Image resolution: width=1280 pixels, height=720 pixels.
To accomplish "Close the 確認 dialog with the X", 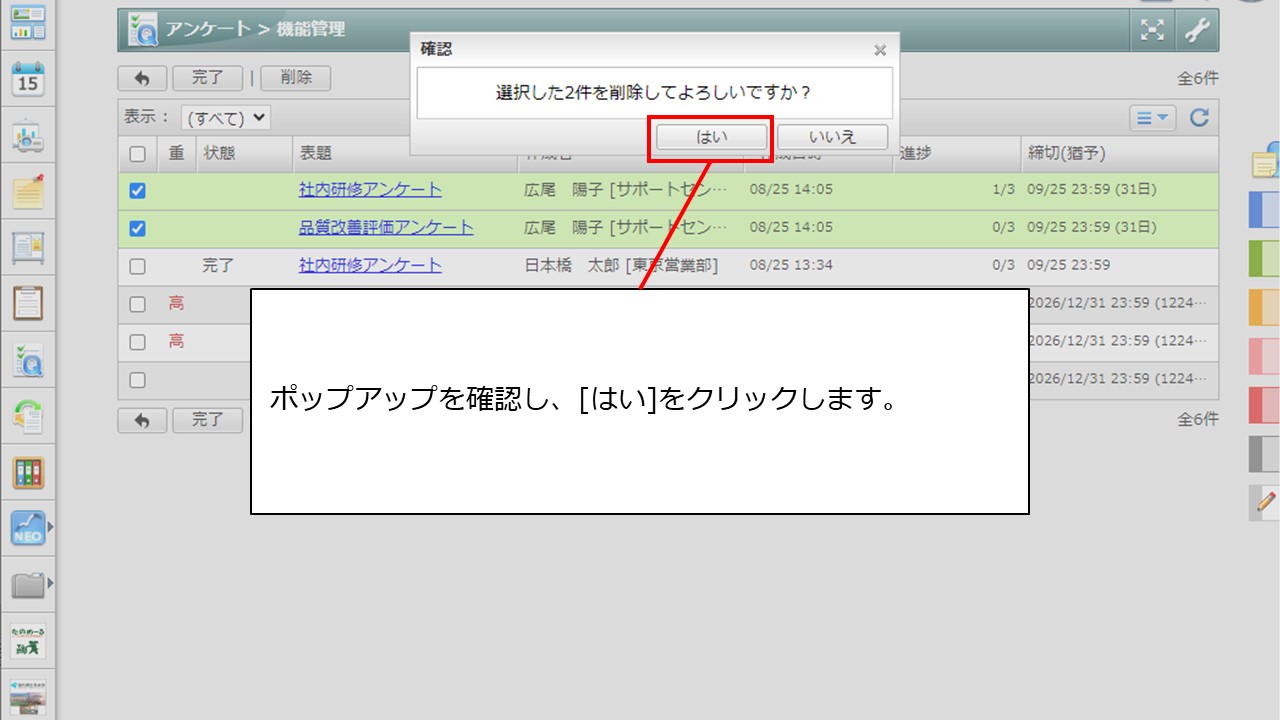I will tap(880, 50).
